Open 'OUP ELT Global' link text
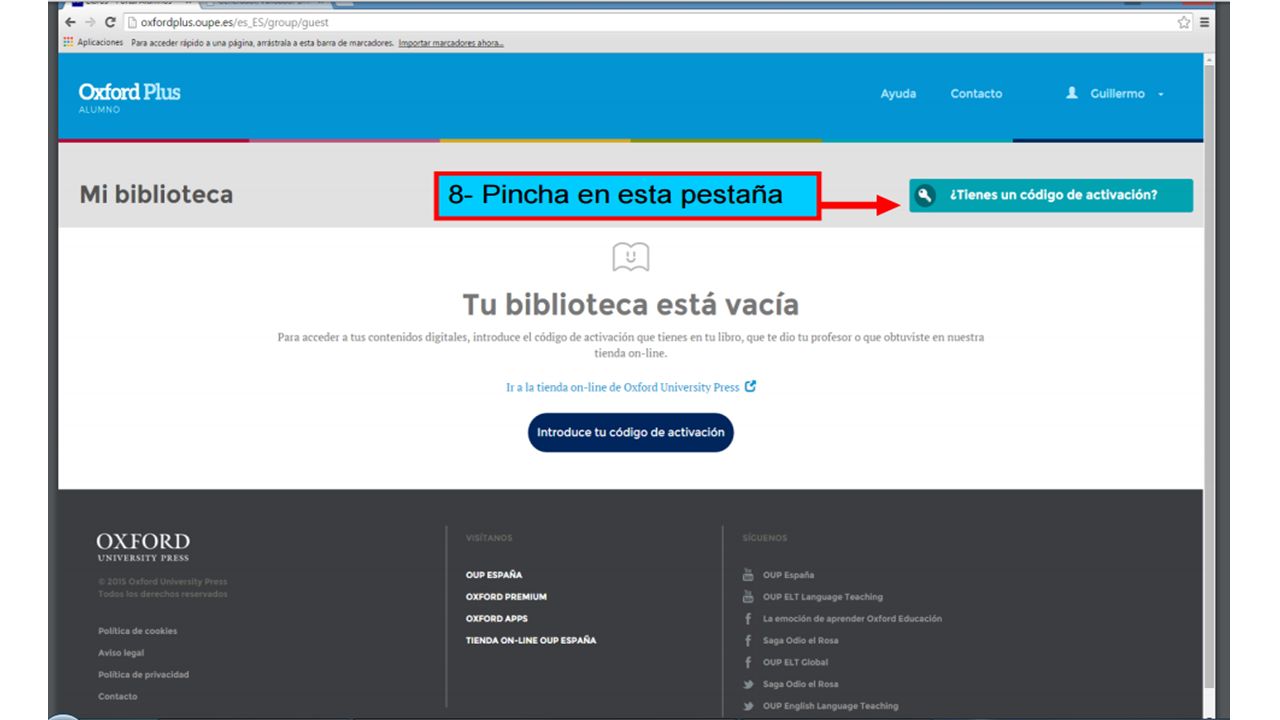The width and height of the screenshot is (1280, 720). (x=795, y=662)
